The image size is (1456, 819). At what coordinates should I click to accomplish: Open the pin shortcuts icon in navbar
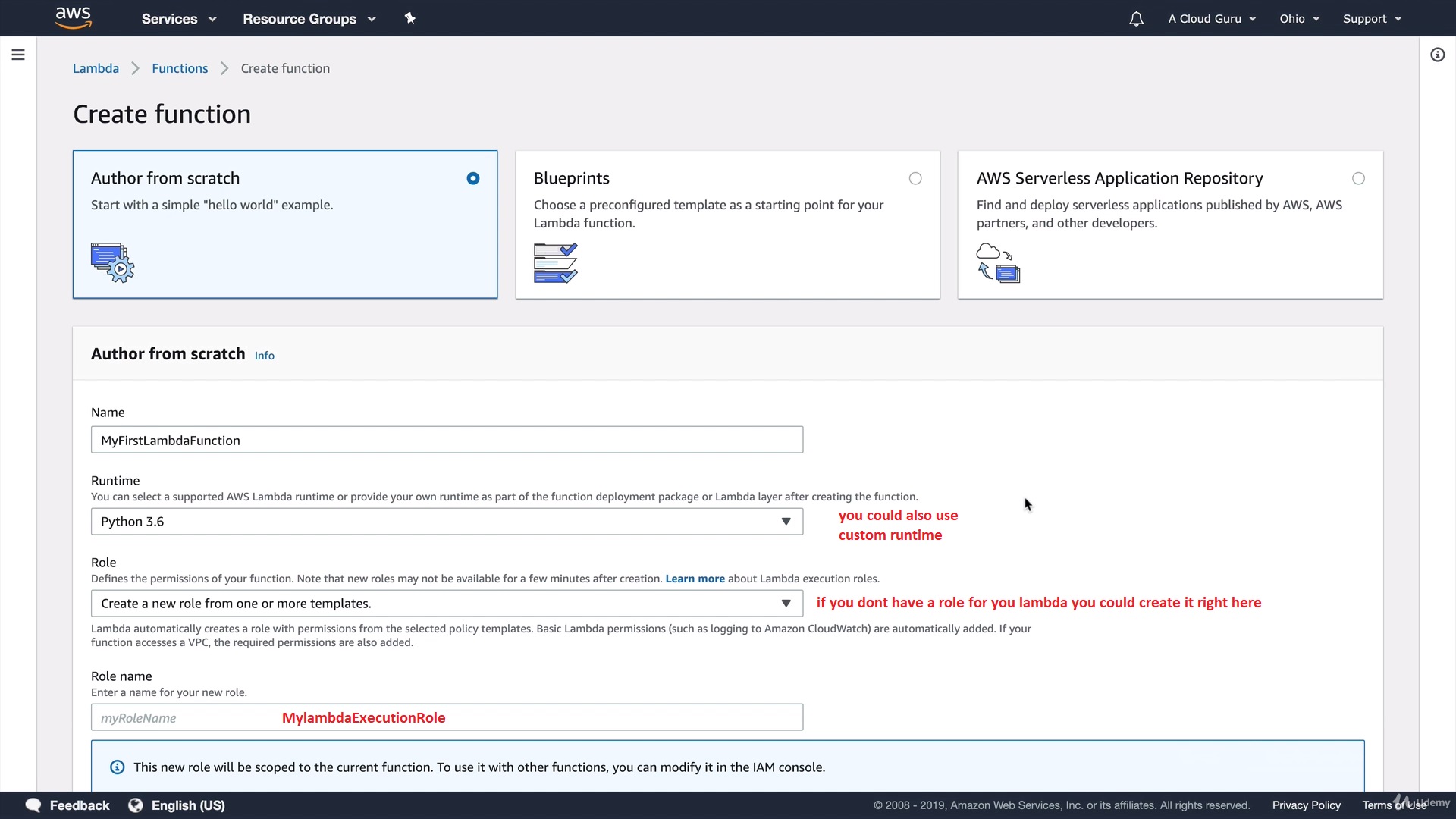[410, 18]
